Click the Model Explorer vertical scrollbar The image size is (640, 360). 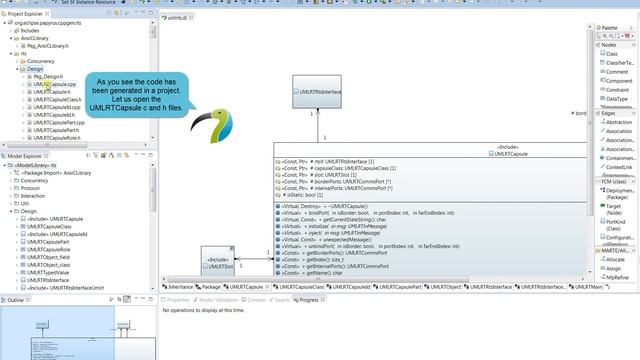153,190
